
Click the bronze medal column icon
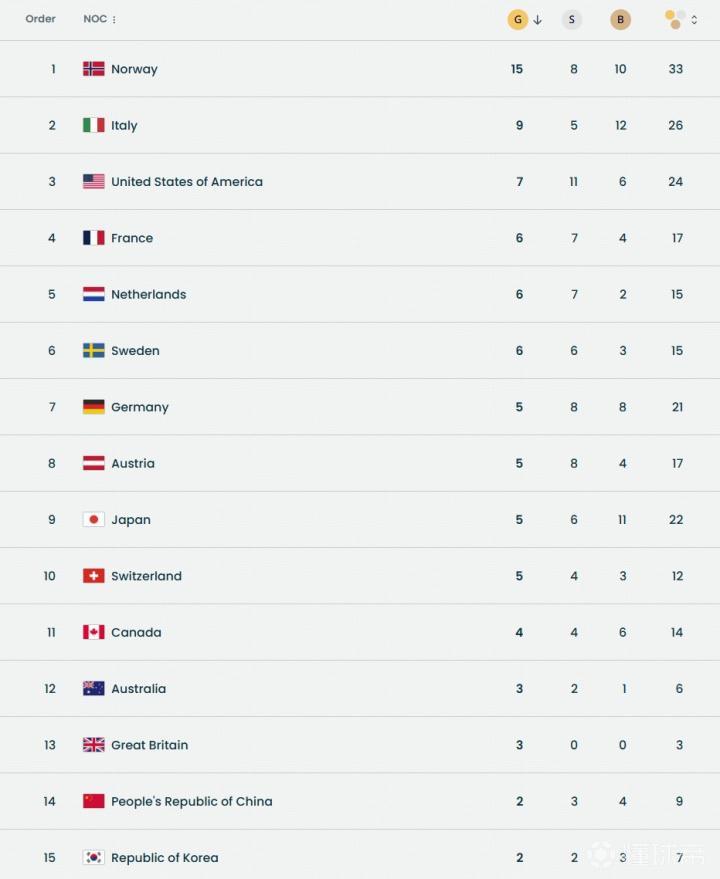621,19
